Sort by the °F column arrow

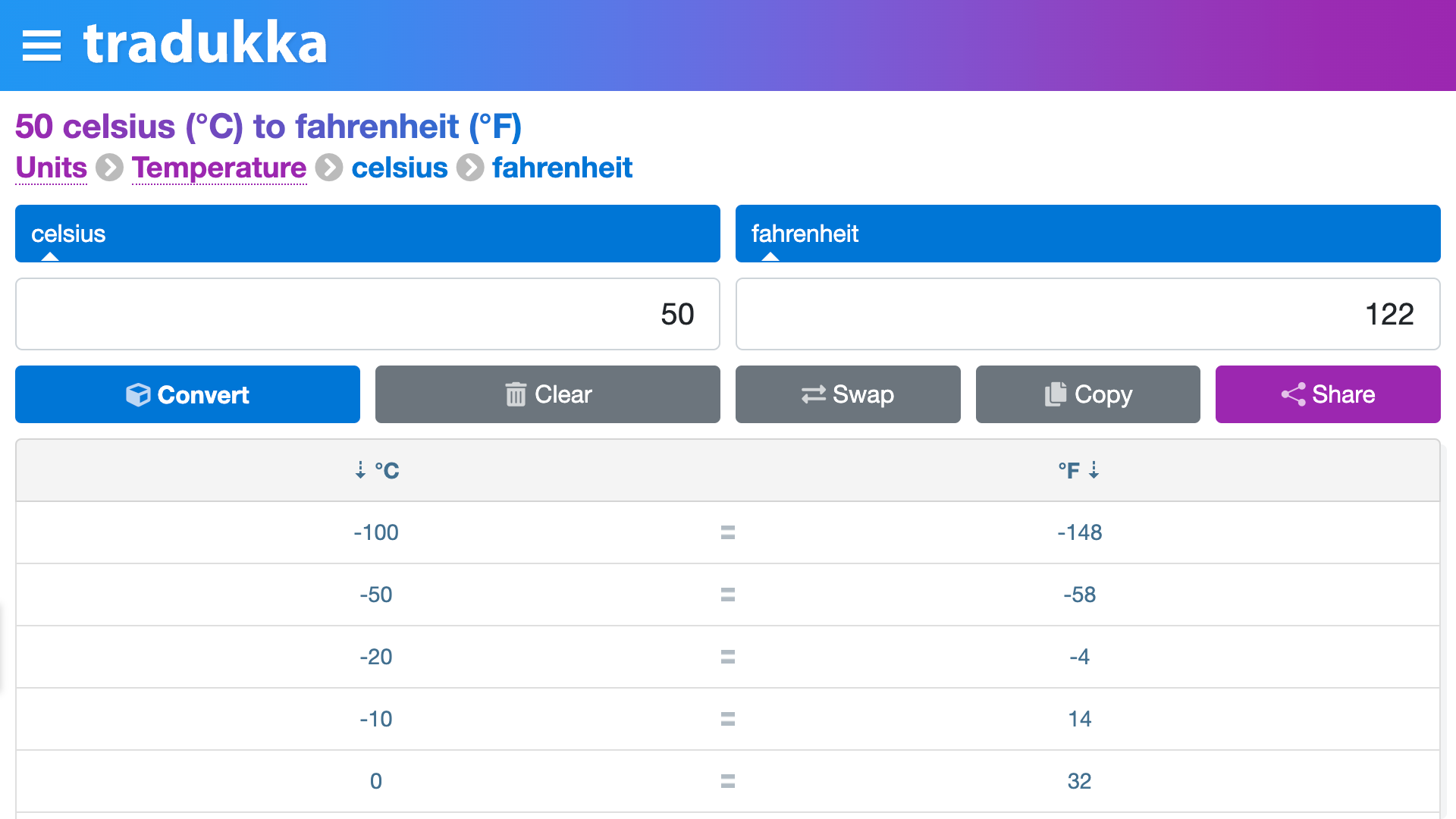pyautogui.click(x=1094, y=470)
